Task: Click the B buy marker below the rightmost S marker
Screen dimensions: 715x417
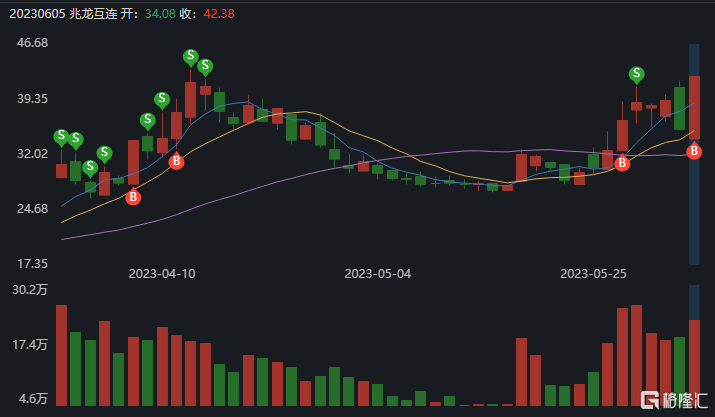Action: pos(622,162)
